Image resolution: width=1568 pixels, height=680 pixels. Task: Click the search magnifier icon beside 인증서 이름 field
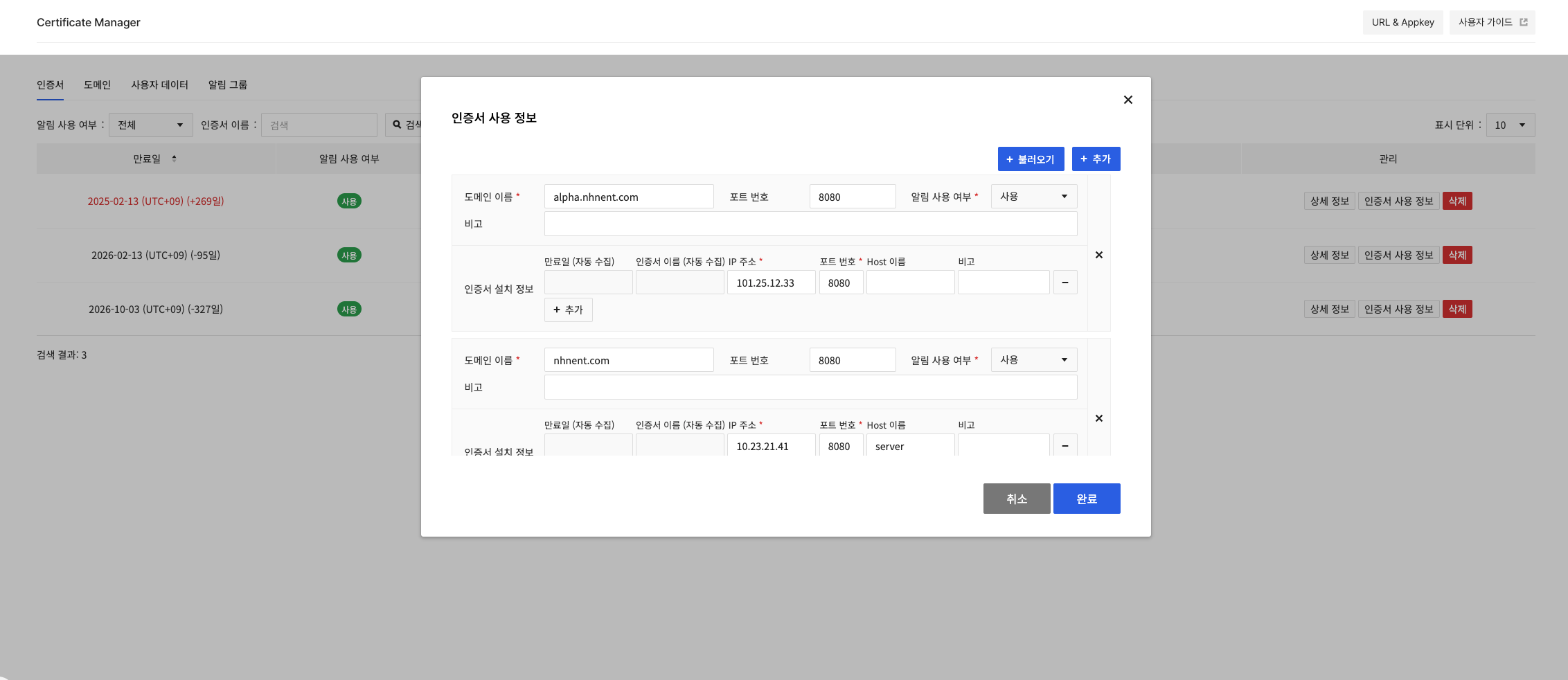click(x=395, y=125)
